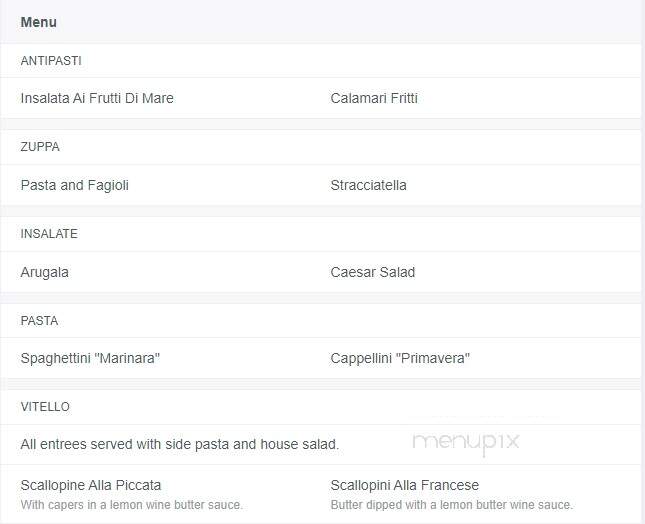Click Pasta and Fagioli soup item

74,185
